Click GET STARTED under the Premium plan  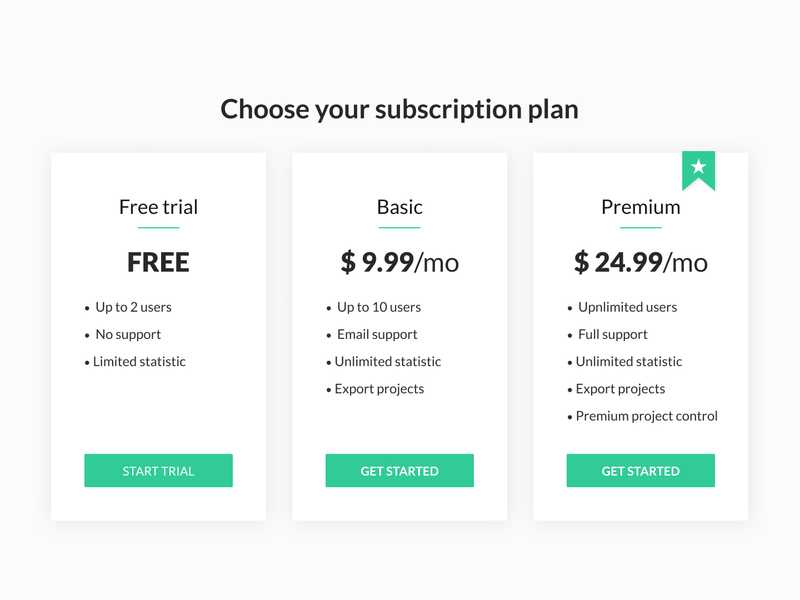point(640,471)
